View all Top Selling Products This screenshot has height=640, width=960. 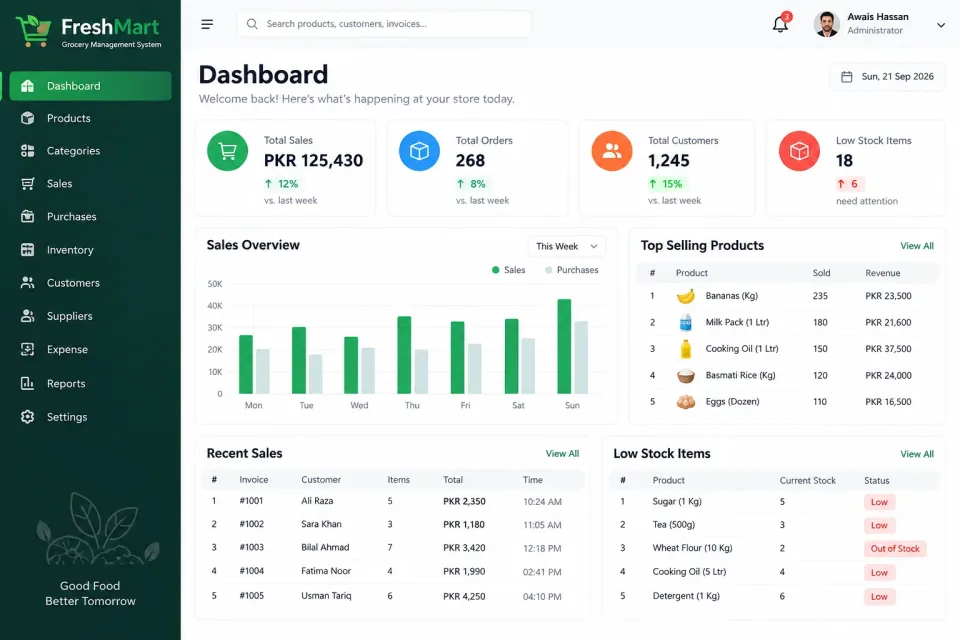pyautogui.click(x=917, y=246)
